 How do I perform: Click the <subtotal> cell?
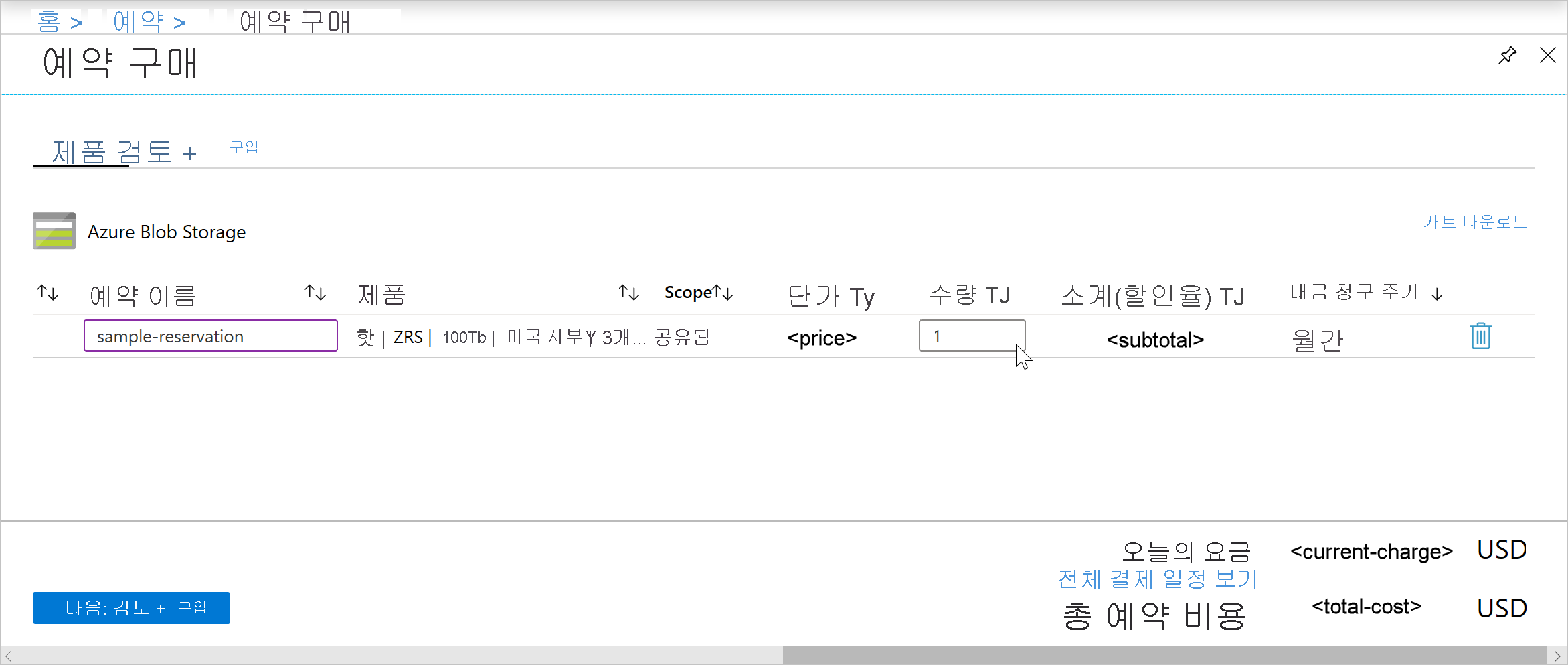pos(1155,340)
